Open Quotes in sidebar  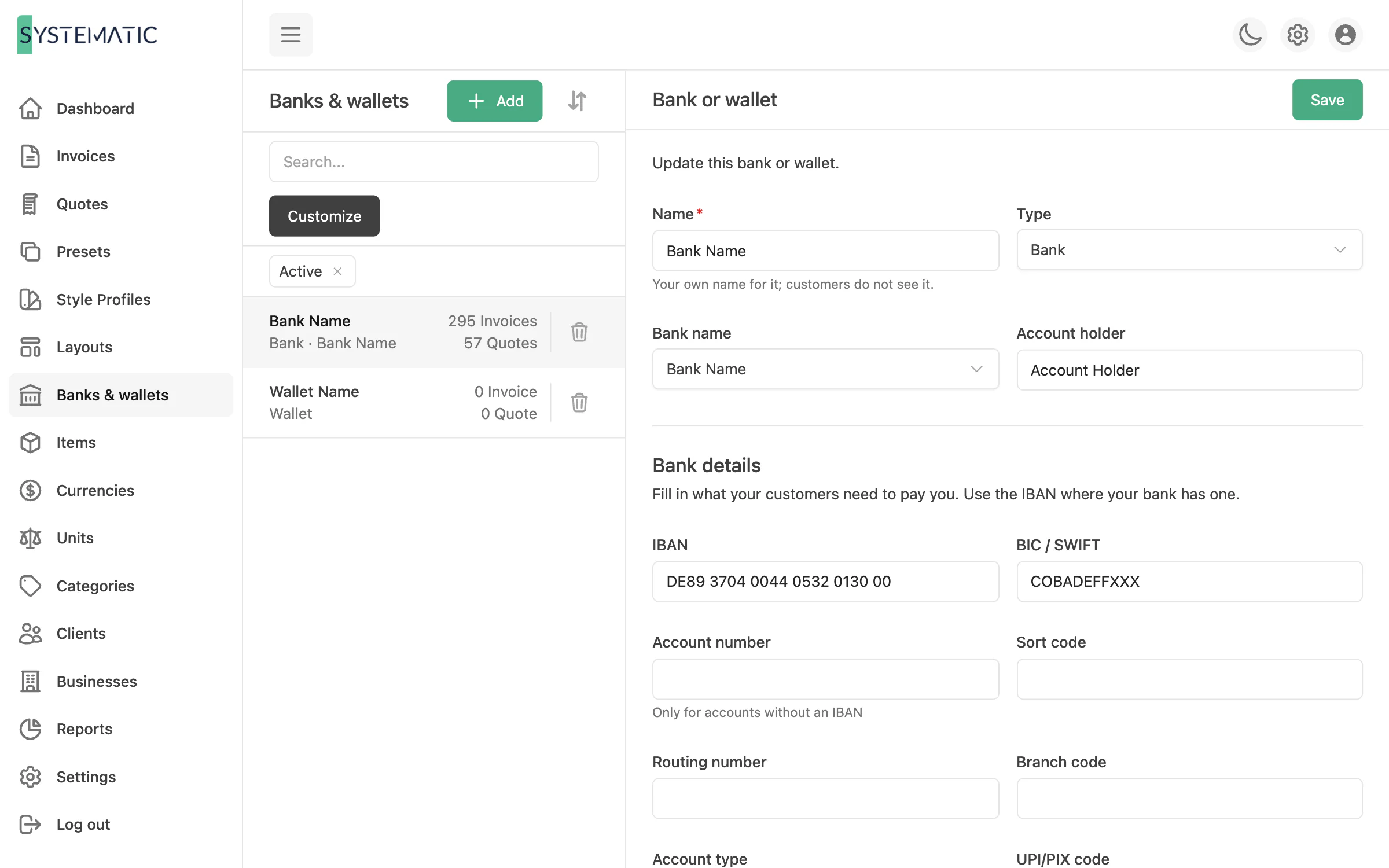coord(120,204)
